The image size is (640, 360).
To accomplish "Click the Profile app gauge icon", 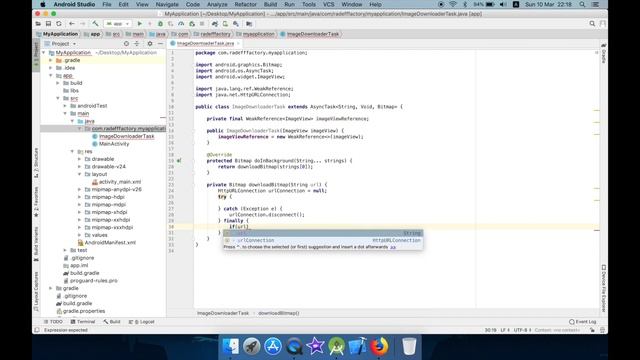I will pos(181,24).
